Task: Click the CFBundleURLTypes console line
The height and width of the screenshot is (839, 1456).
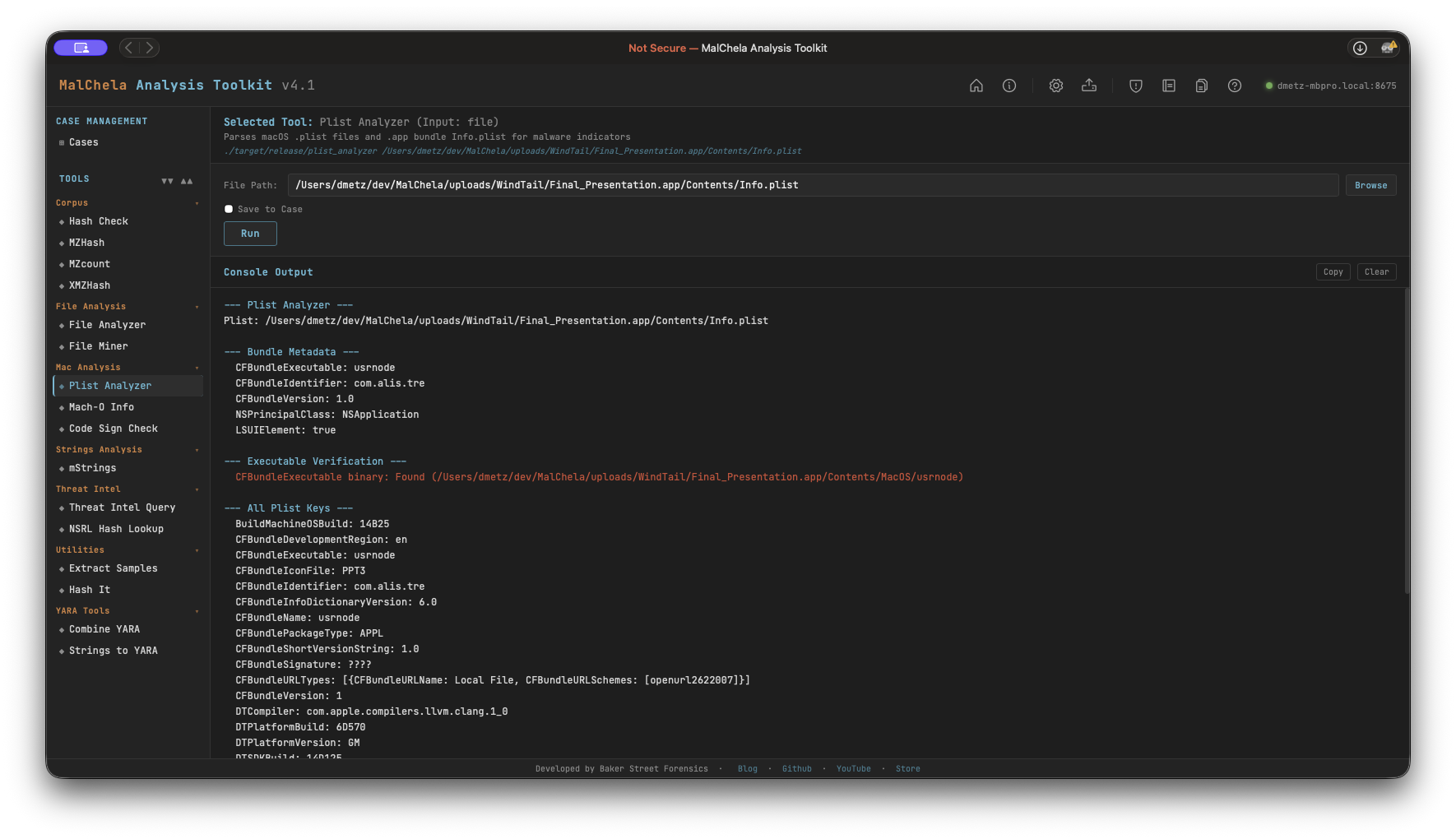Action: pos(493,680)
